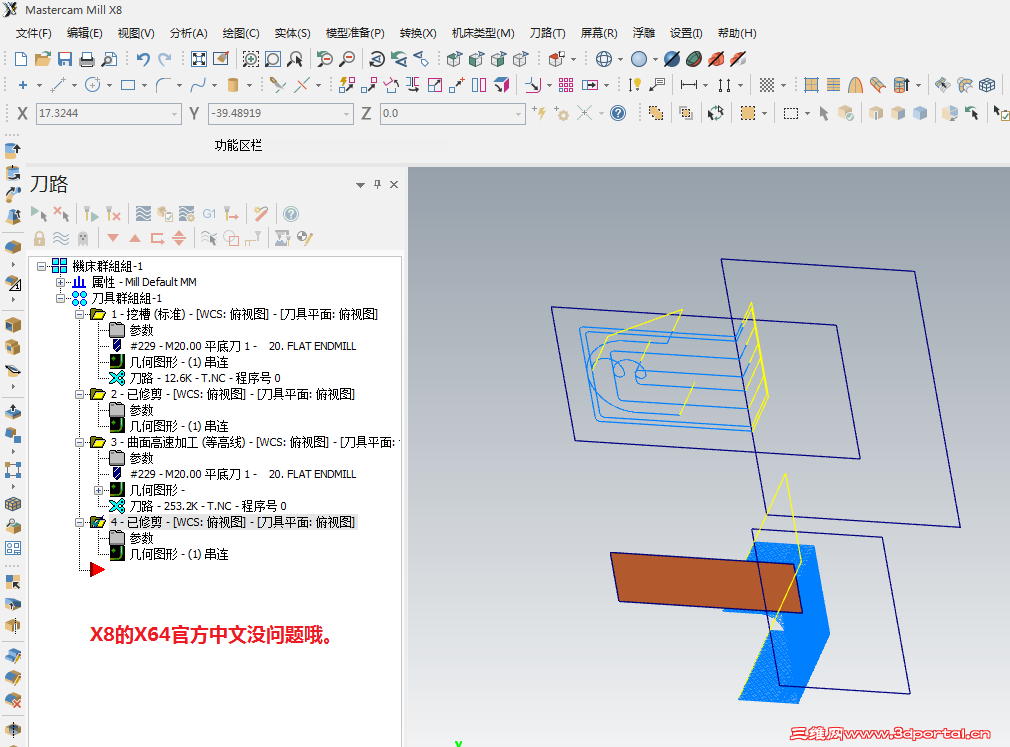Select operation 2 已修剪 folder icon
The image size is (1010, 747).
[98, 394]
